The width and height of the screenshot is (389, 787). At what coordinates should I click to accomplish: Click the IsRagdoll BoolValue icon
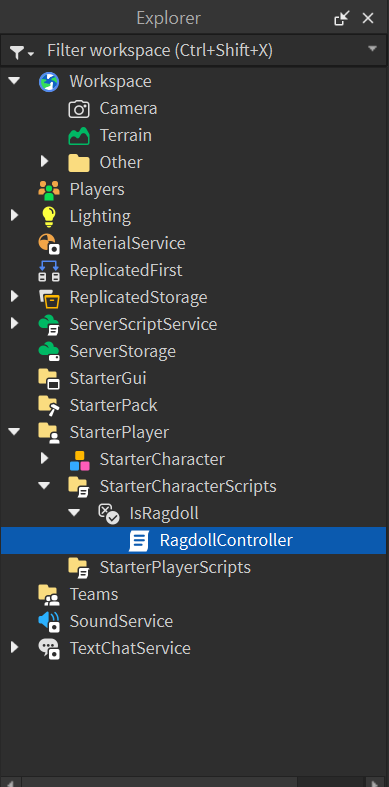(x=108, y=513)
